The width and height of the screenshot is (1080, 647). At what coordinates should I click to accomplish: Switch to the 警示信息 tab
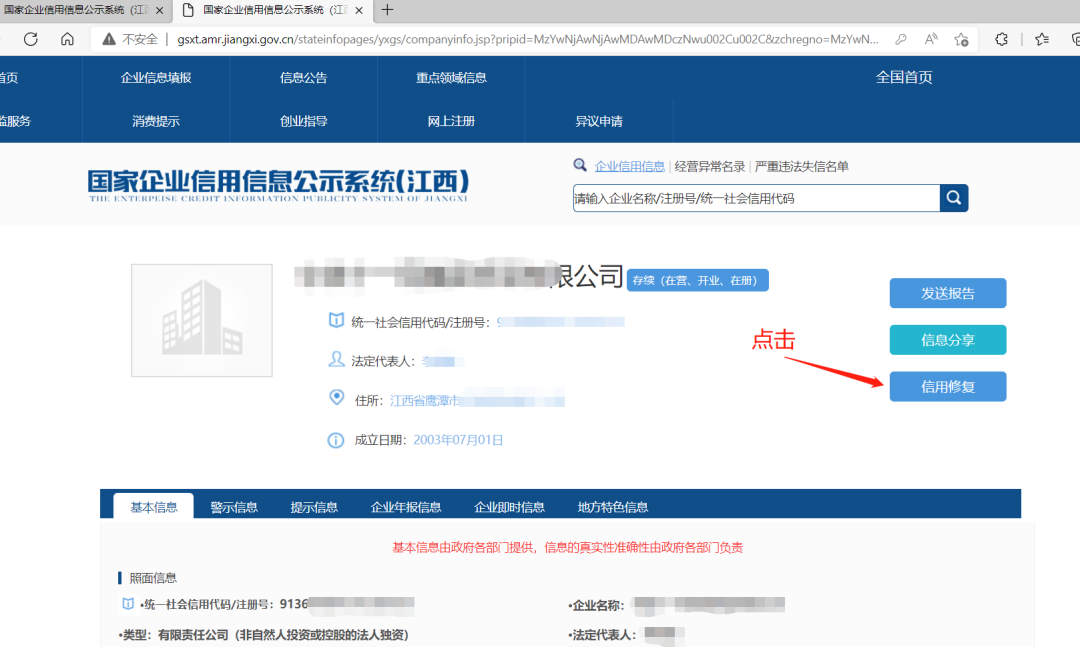pyautogui.click(x=234, y=506)
